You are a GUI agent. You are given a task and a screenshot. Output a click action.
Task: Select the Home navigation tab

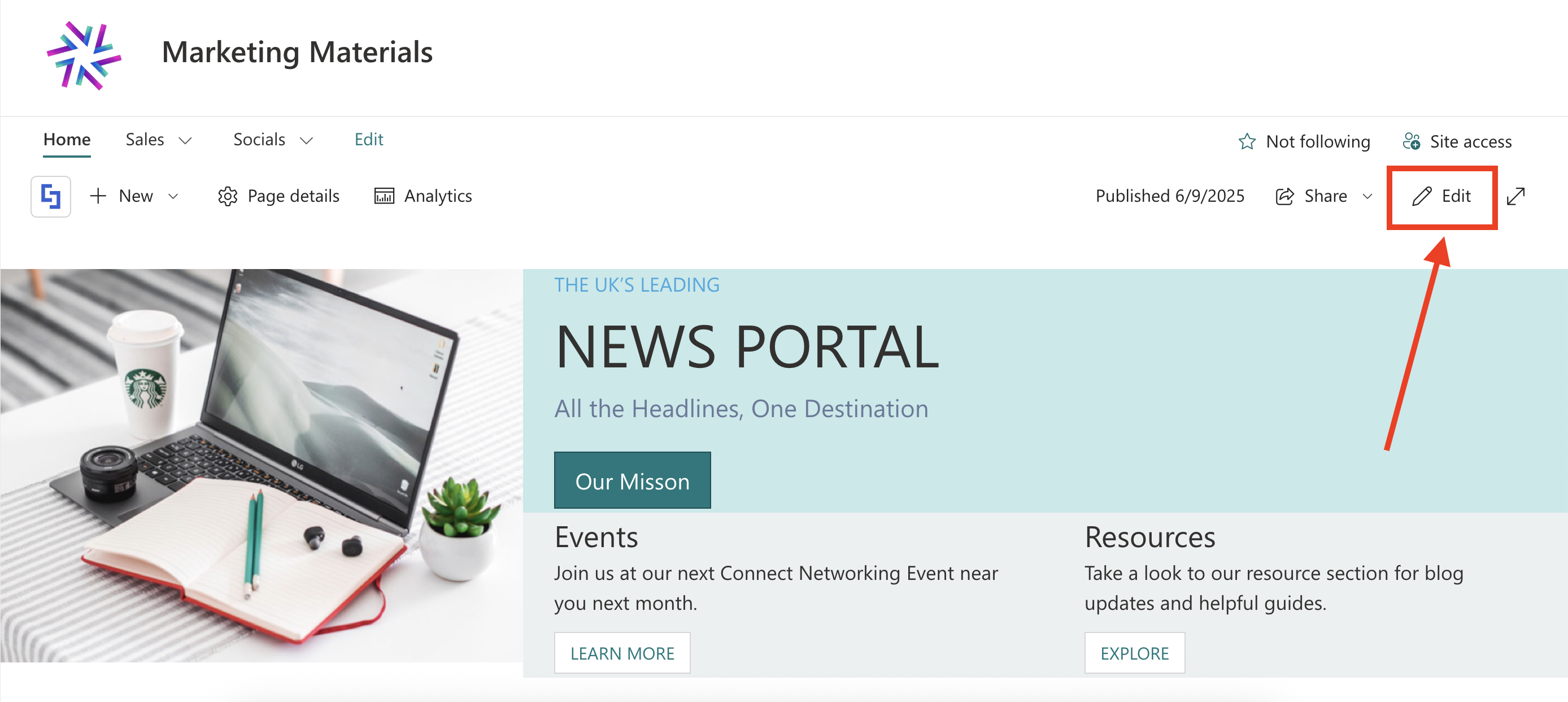[x=67, y=140]
